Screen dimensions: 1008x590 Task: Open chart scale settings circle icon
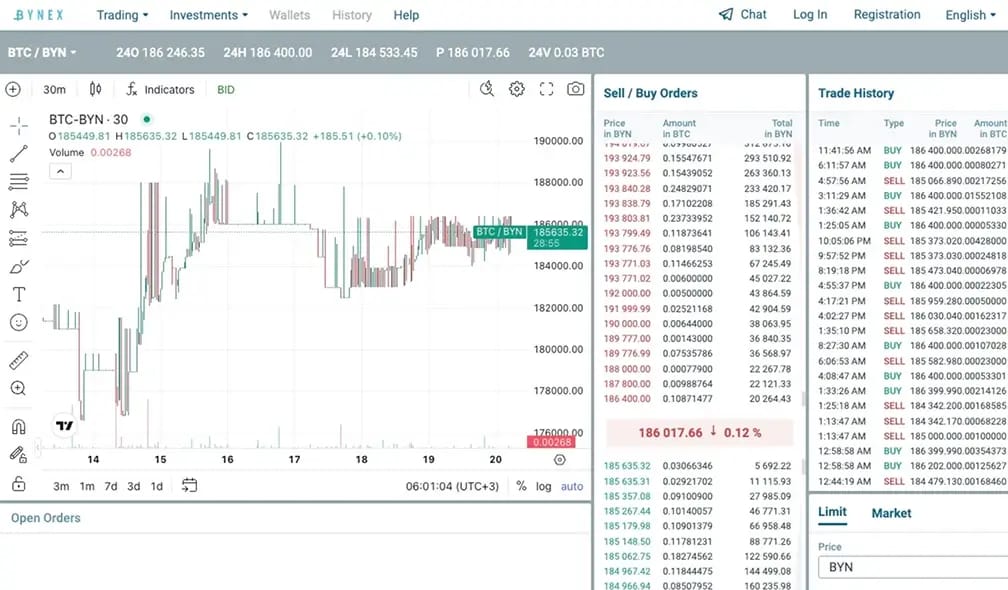pos(560,460)
